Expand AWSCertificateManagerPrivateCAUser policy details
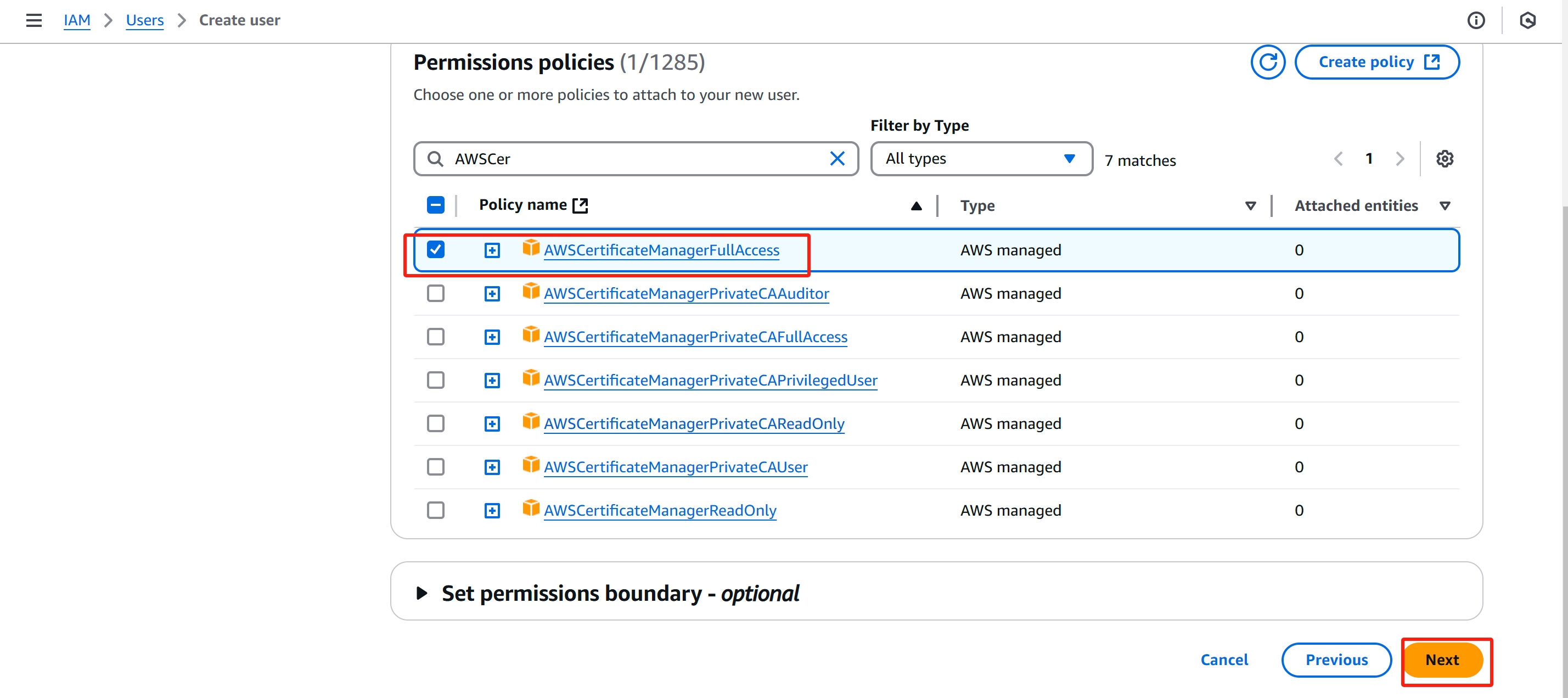Viewport: 1568px width, 698px height. coord(492,467)
